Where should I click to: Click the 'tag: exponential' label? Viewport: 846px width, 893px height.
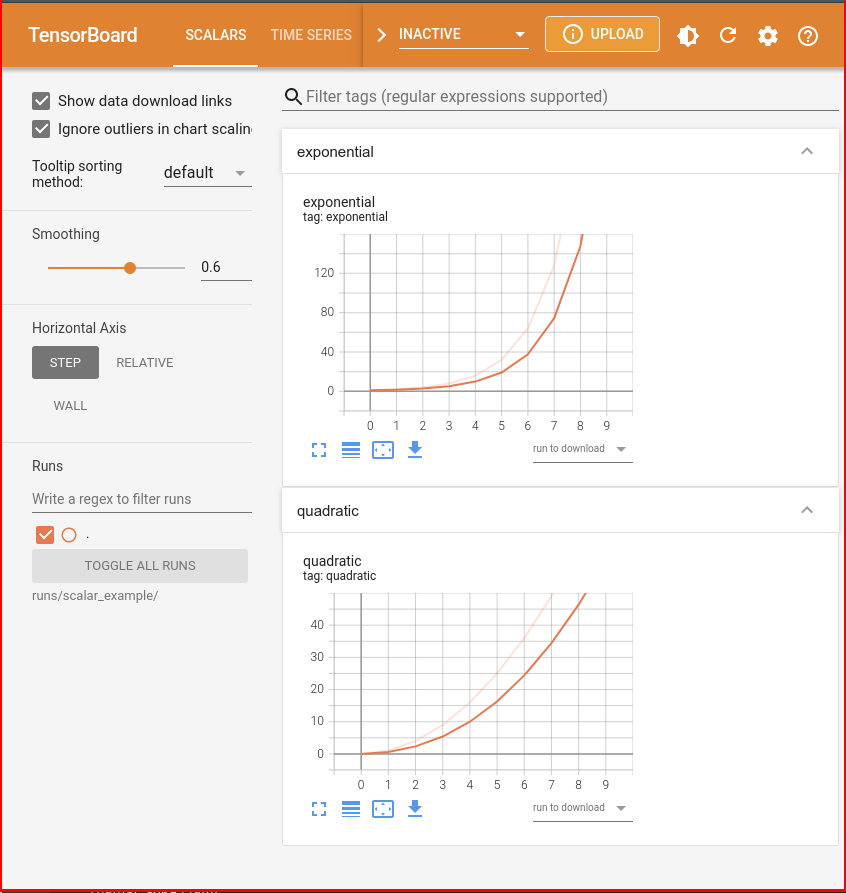[345, 217]
